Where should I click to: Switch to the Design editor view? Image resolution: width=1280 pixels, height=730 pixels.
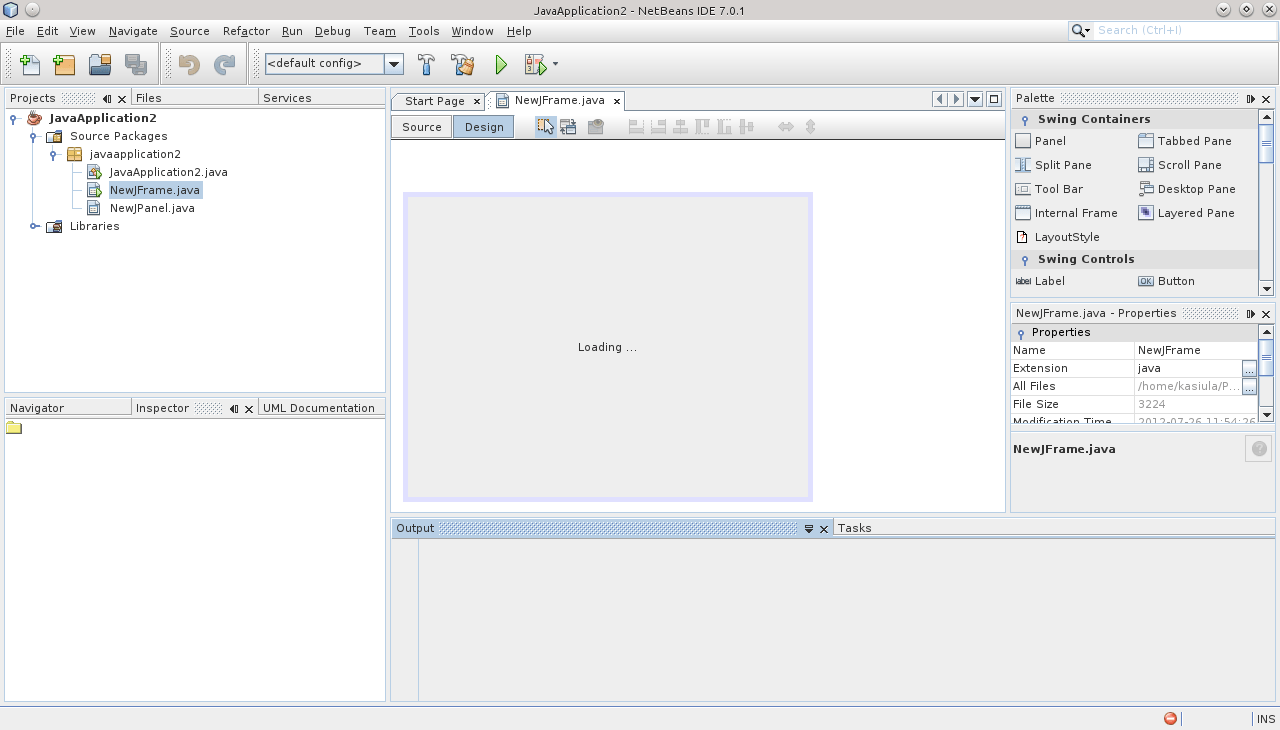click(484, 127)
